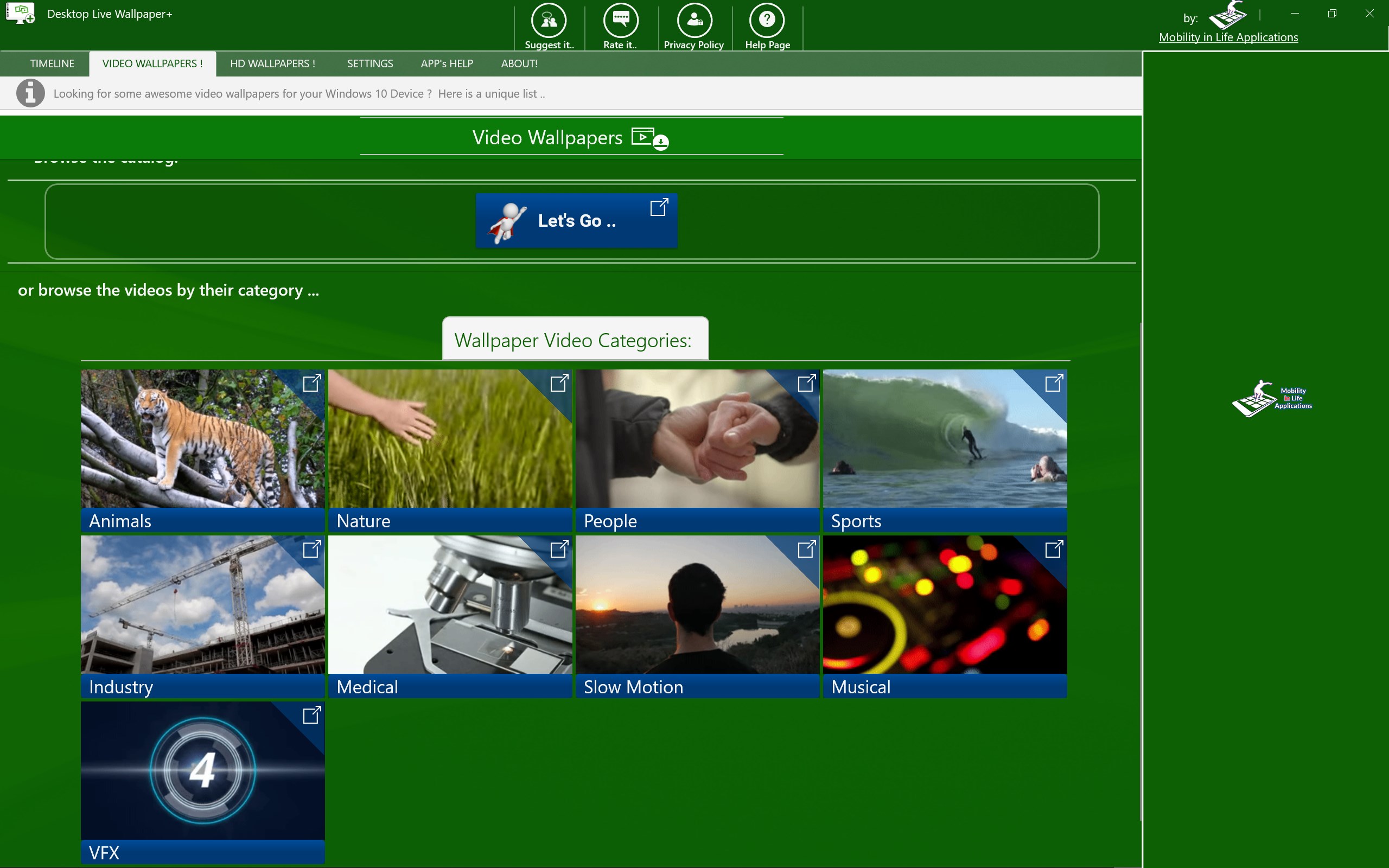Switch to the TIMELINE tab
The image size is (1389, 868).
tap(52, 63)
